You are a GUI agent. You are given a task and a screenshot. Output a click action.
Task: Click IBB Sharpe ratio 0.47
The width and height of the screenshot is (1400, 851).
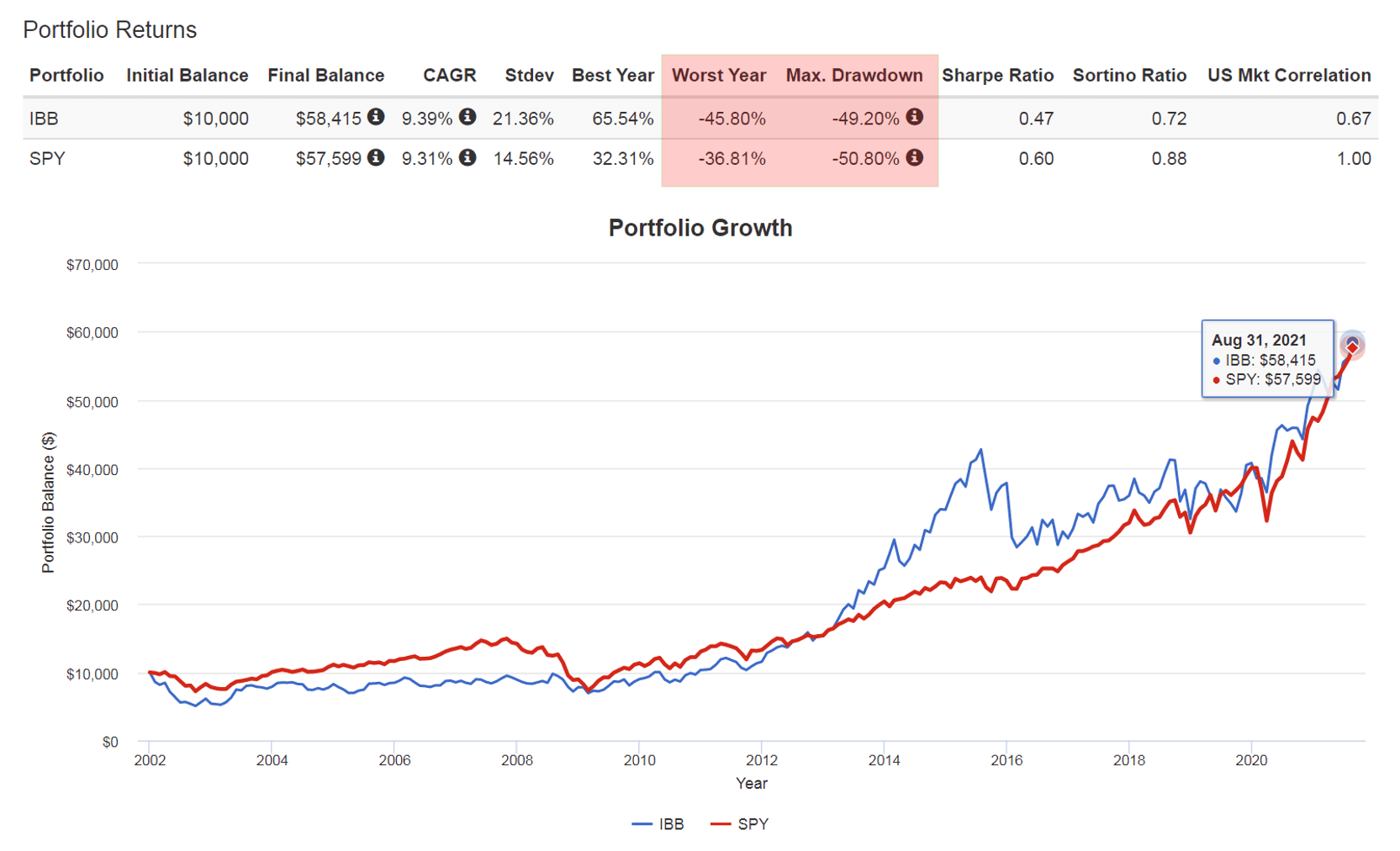1036,119
